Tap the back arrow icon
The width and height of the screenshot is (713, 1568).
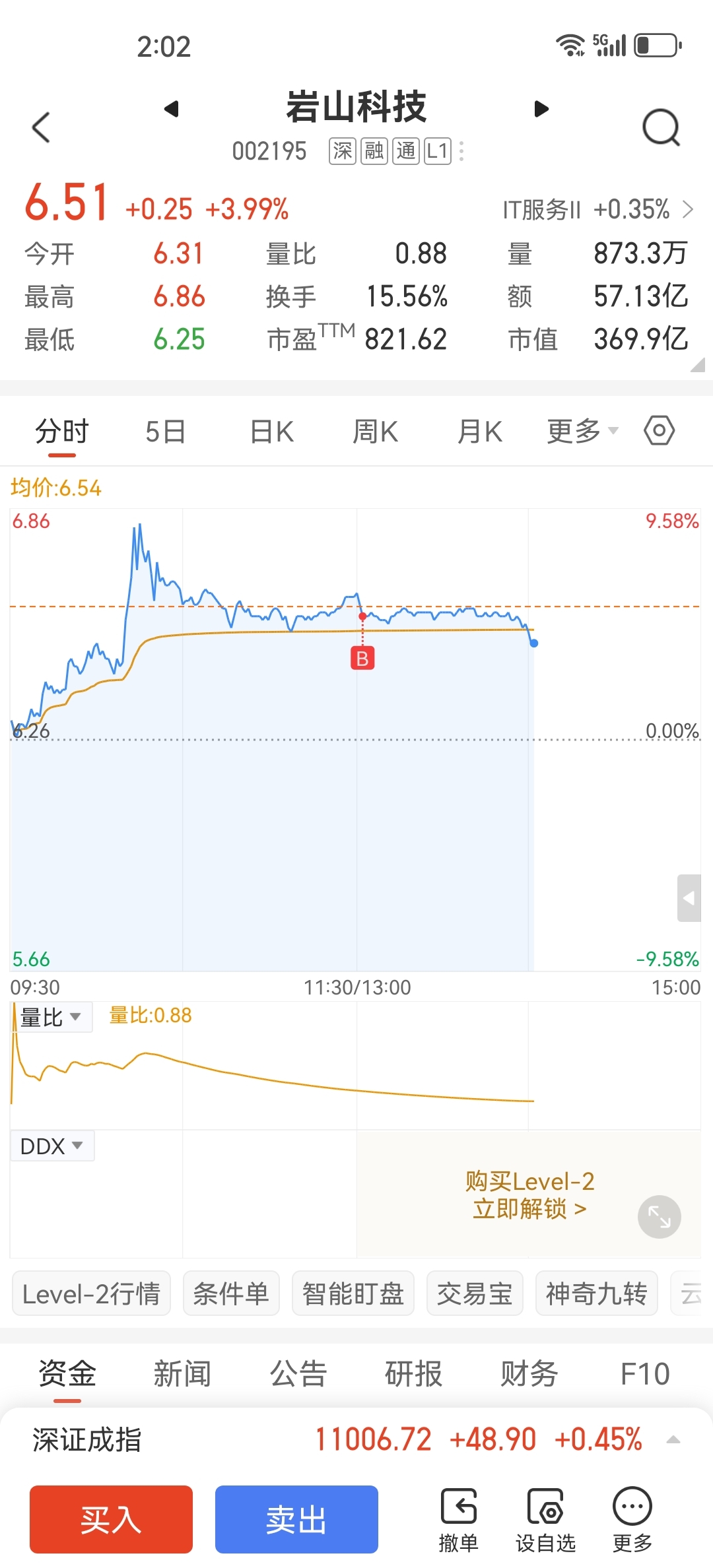click(x=41, y=127)
